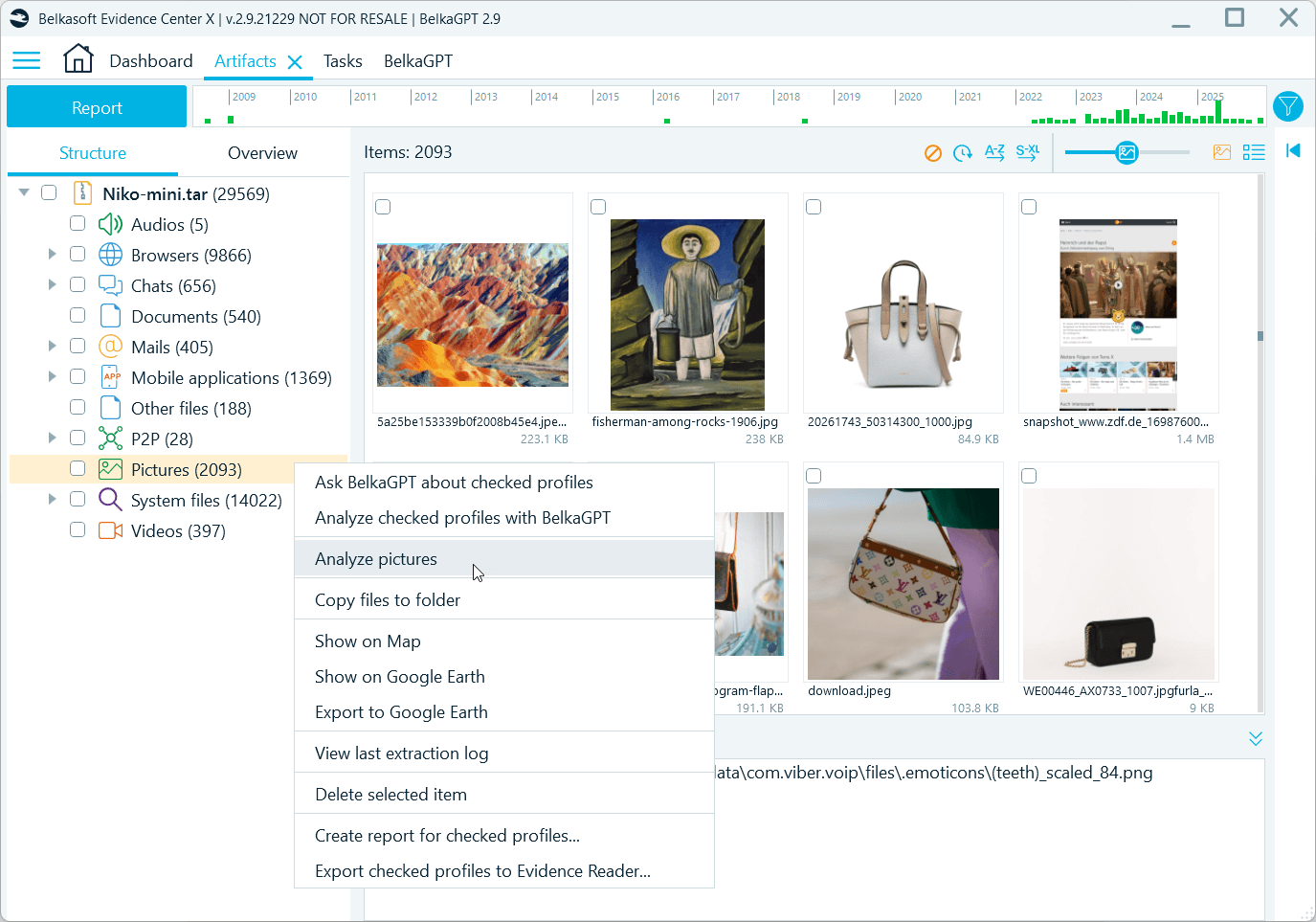Check the Niko-mini.tar root checkbox
The height and width of the screenshot is (922, 1316).
49,191
